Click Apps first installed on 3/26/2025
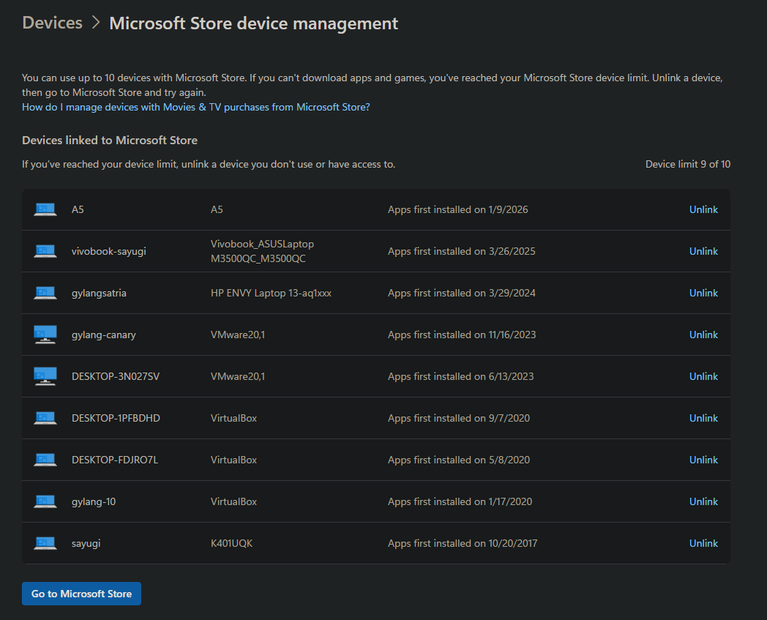The image size is (767, 620). pyautogui.click(x=461, y=251)
